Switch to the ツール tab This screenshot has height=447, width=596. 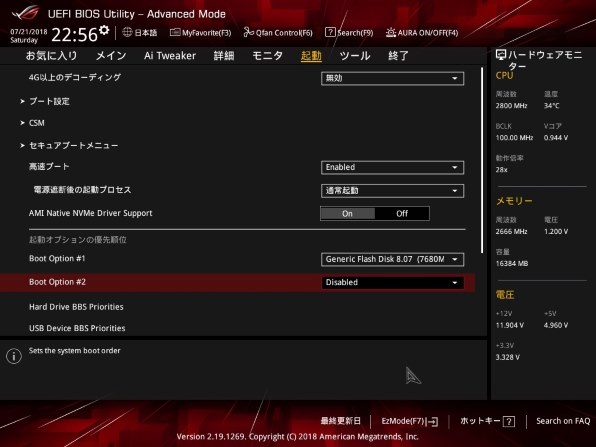355,56
